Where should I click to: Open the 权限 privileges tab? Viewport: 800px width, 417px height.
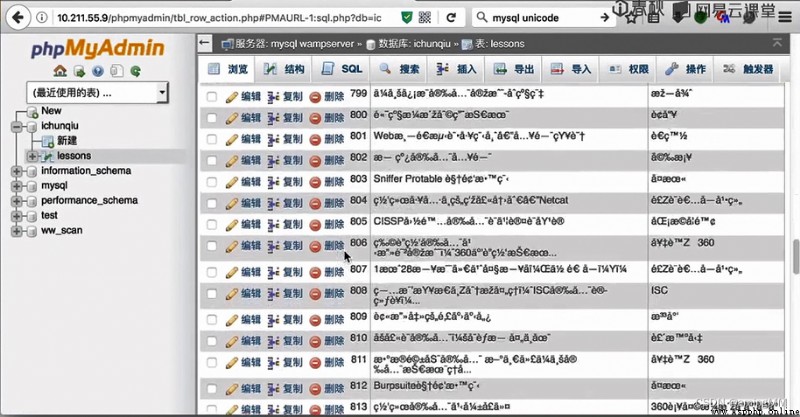click(629, 69)
